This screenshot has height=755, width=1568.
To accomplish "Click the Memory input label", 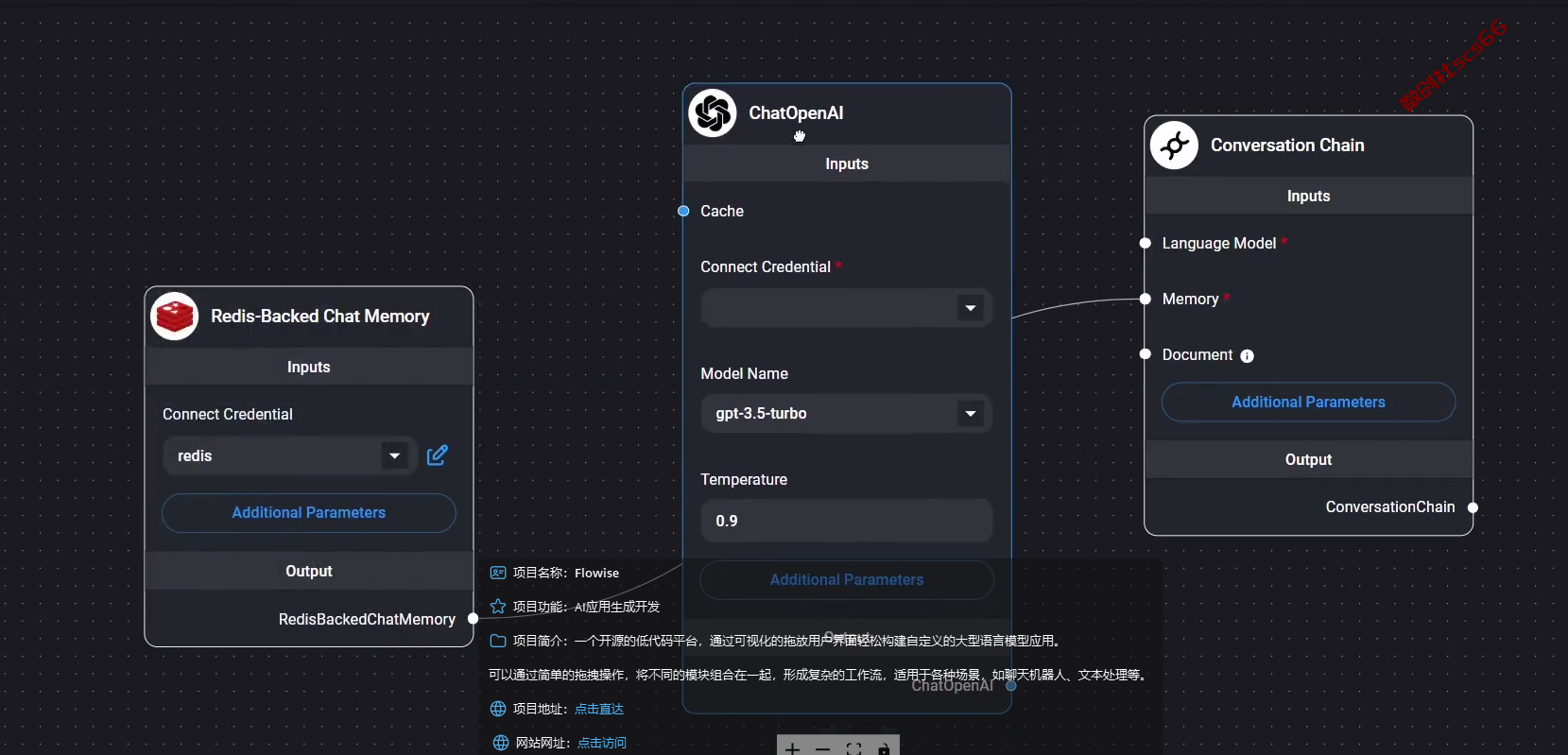I will [x=1190, y=300].
